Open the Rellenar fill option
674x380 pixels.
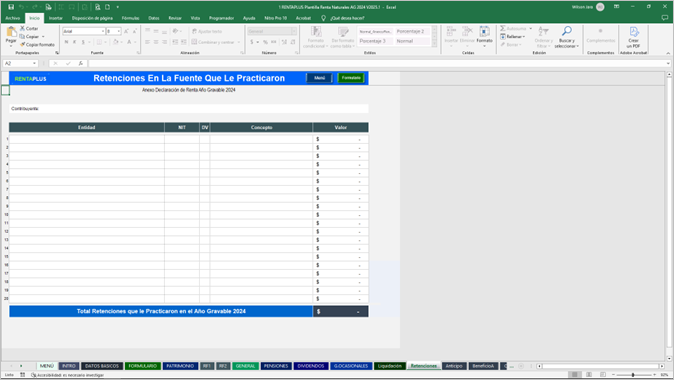[512, 37]
